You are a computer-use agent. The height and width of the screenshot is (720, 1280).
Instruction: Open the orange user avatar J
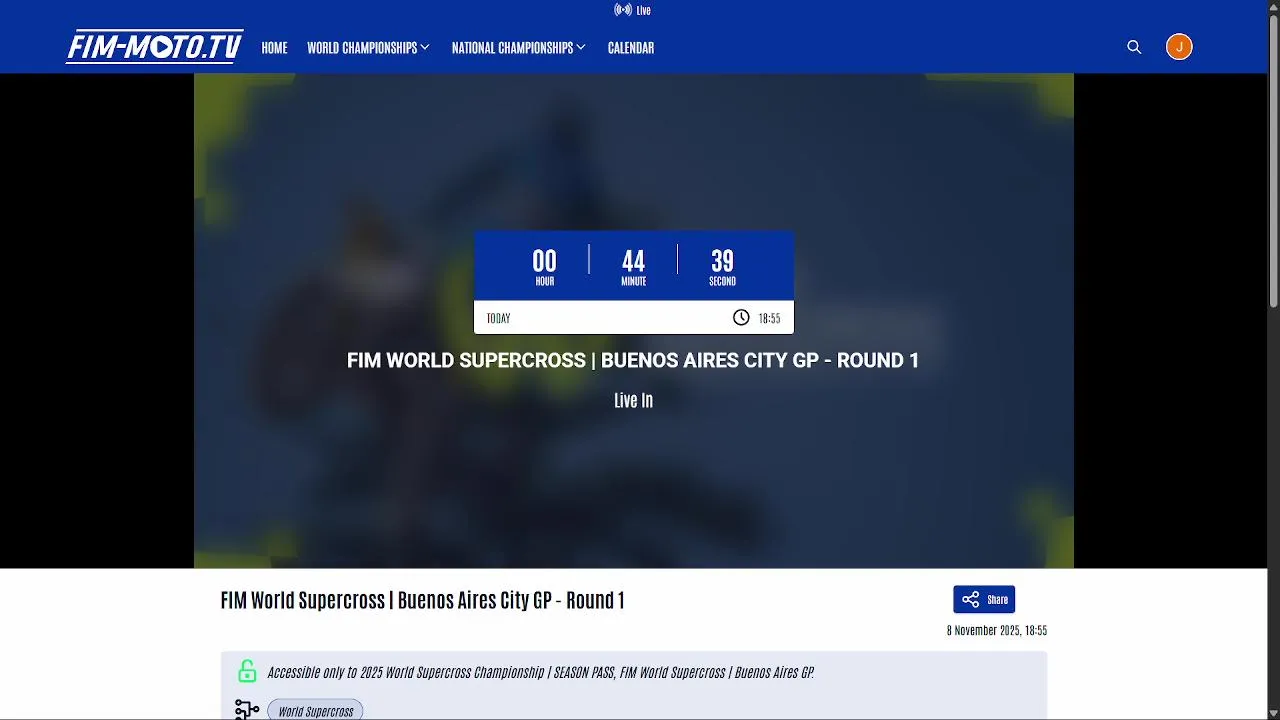coord(1179,47)
